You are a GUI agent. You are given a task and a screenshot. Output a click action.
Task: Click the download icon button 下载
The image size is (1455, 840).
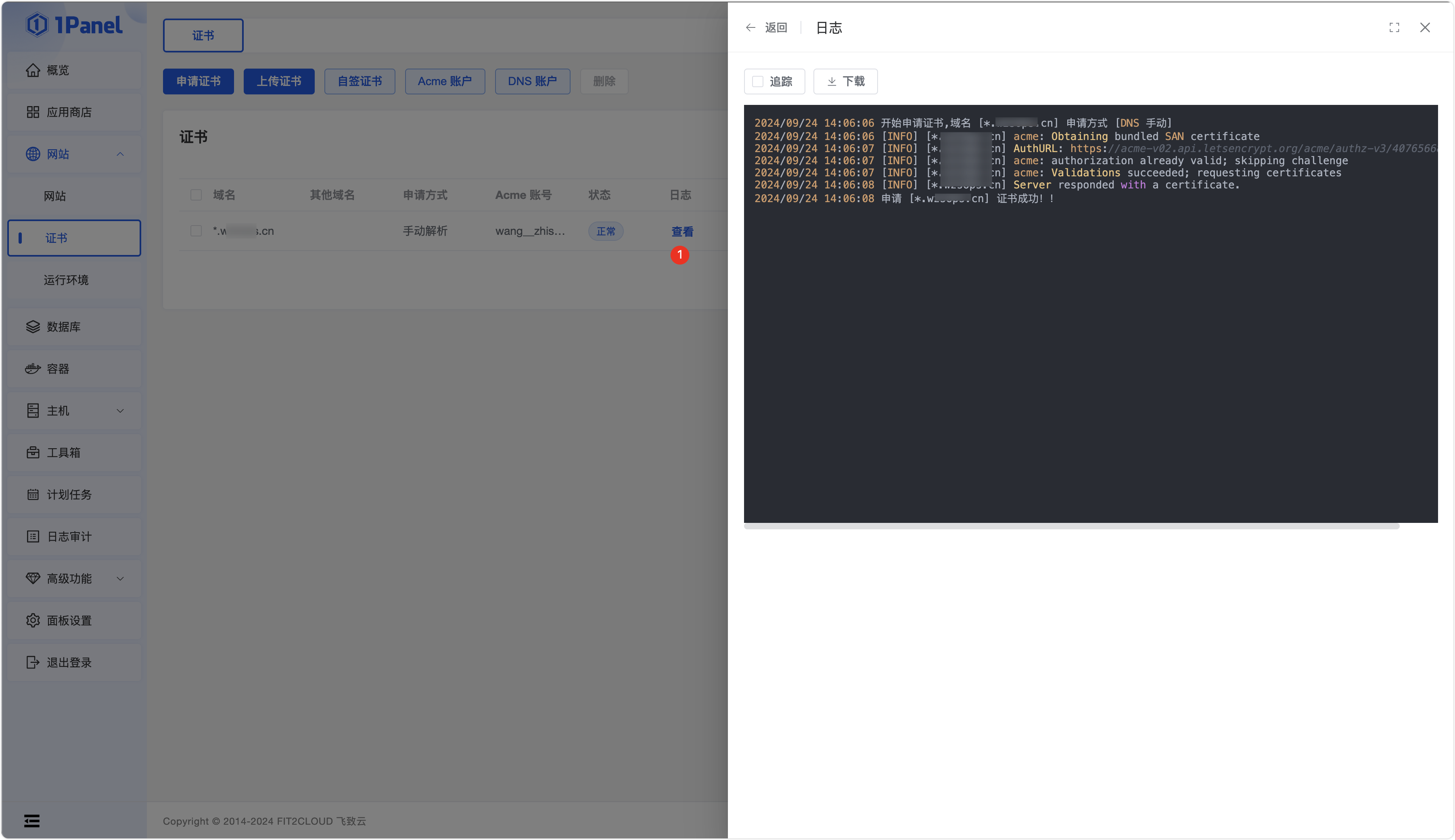[x=845, y=81]
